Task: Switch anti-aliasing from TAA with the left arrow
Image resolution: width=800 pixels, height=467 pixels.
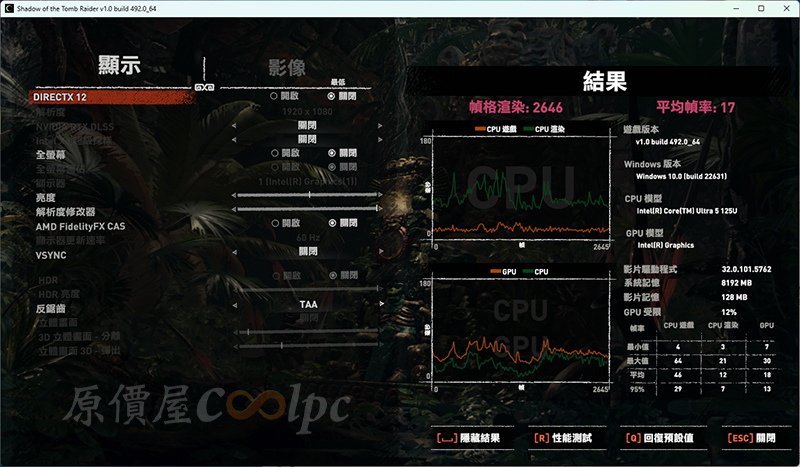Action: [235, 305]
